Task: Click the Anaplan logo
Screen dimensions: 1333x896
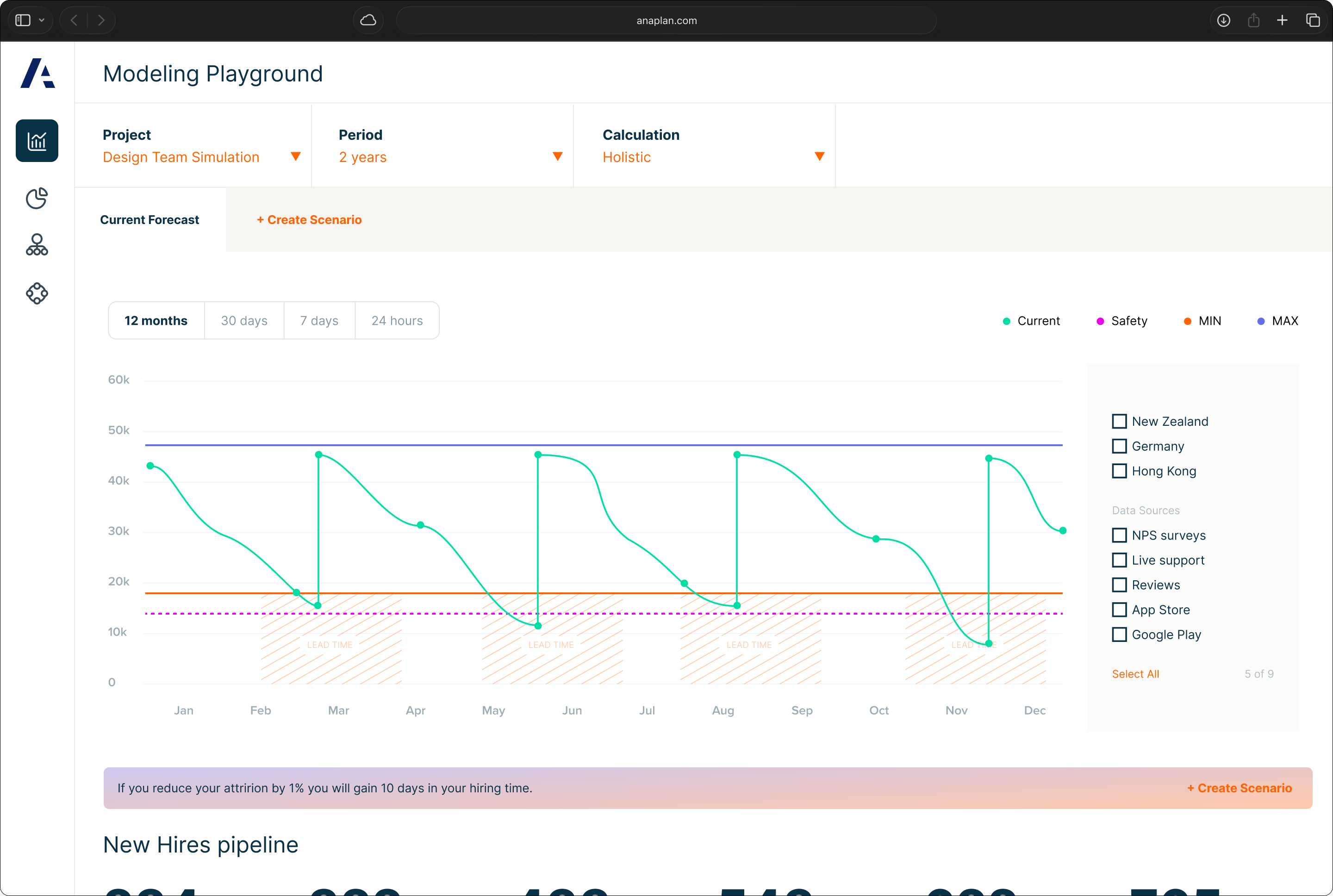Action: [37, 74]
